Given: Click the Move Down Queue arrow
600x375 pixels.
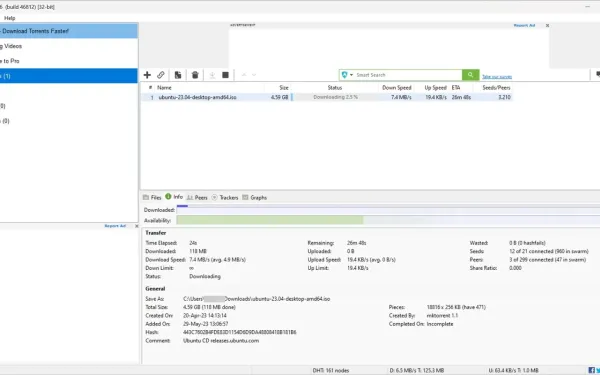Looking at the screenshot, I should coord(254,75).
